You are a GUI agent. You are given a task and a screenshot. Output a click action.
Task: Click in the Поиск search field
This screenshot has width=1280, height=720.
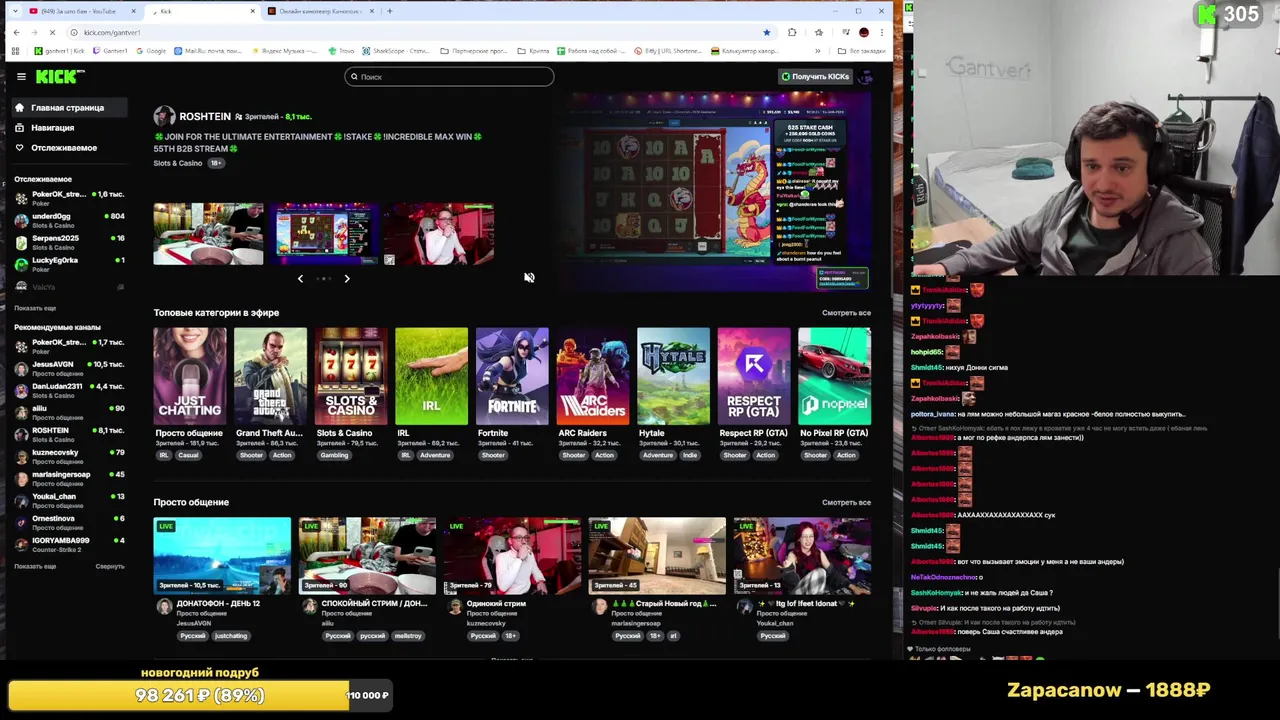449,77
